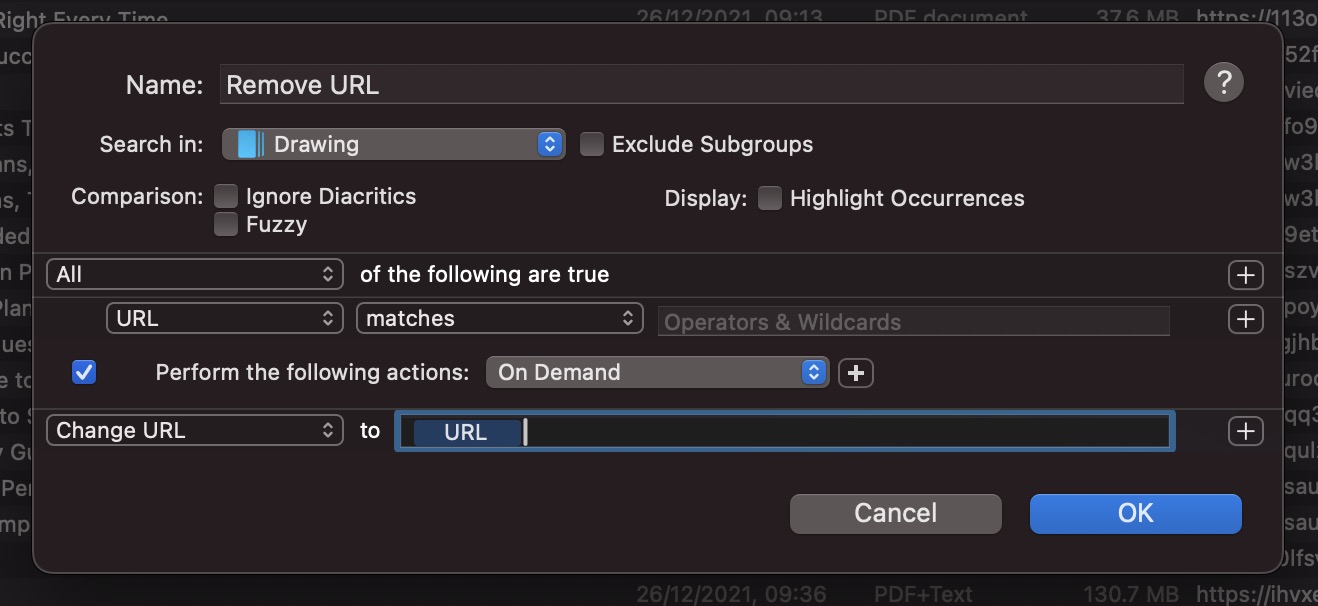Open the On Demand trigger dropdown
Screen dimensions: 1318x606
[657, 373]
